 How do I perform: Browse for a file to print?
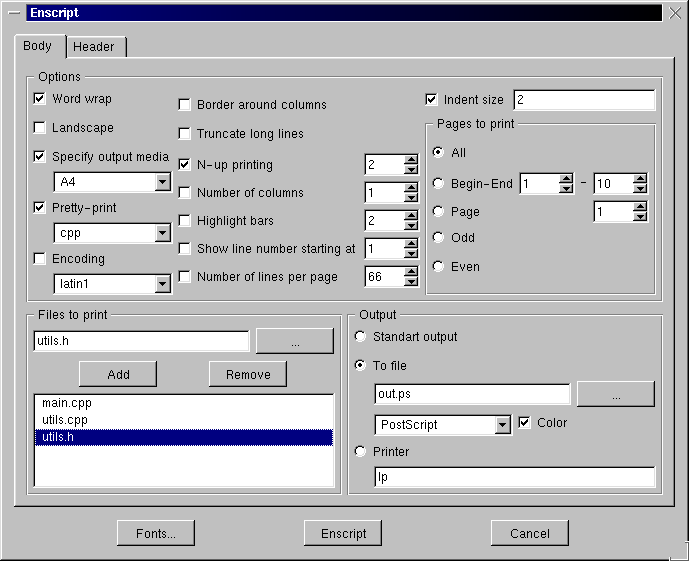294,341
